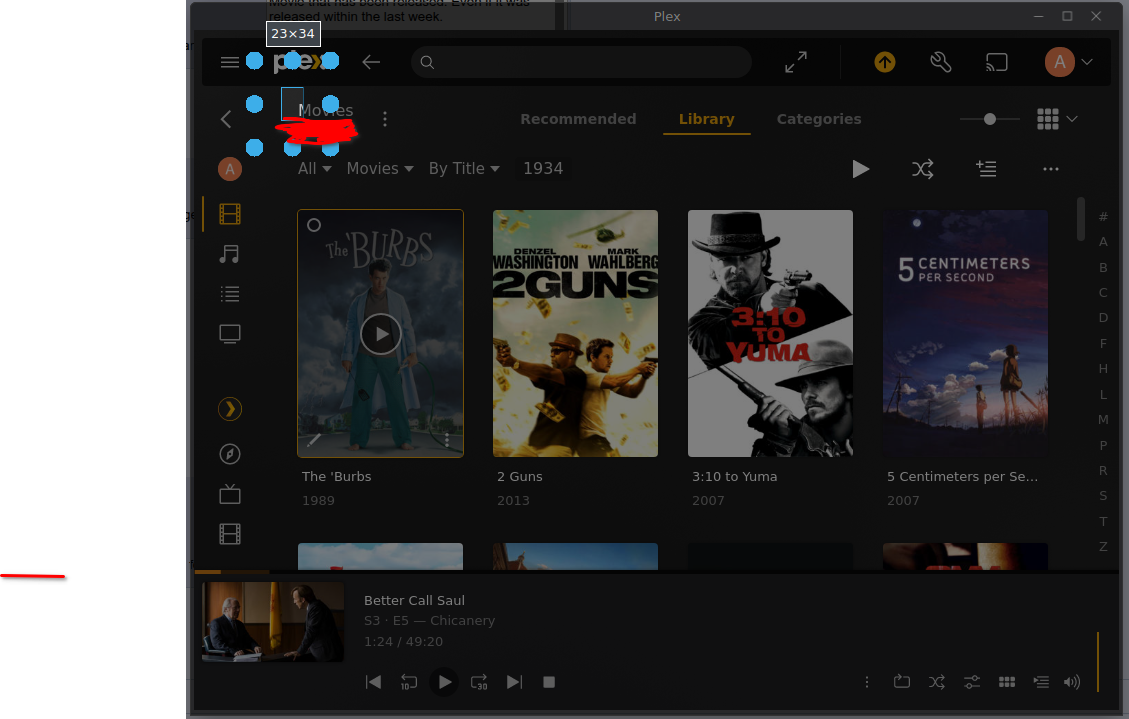Seek in the player progress bar
Screen dimensions: 1129x719
(x=657, y=572)
